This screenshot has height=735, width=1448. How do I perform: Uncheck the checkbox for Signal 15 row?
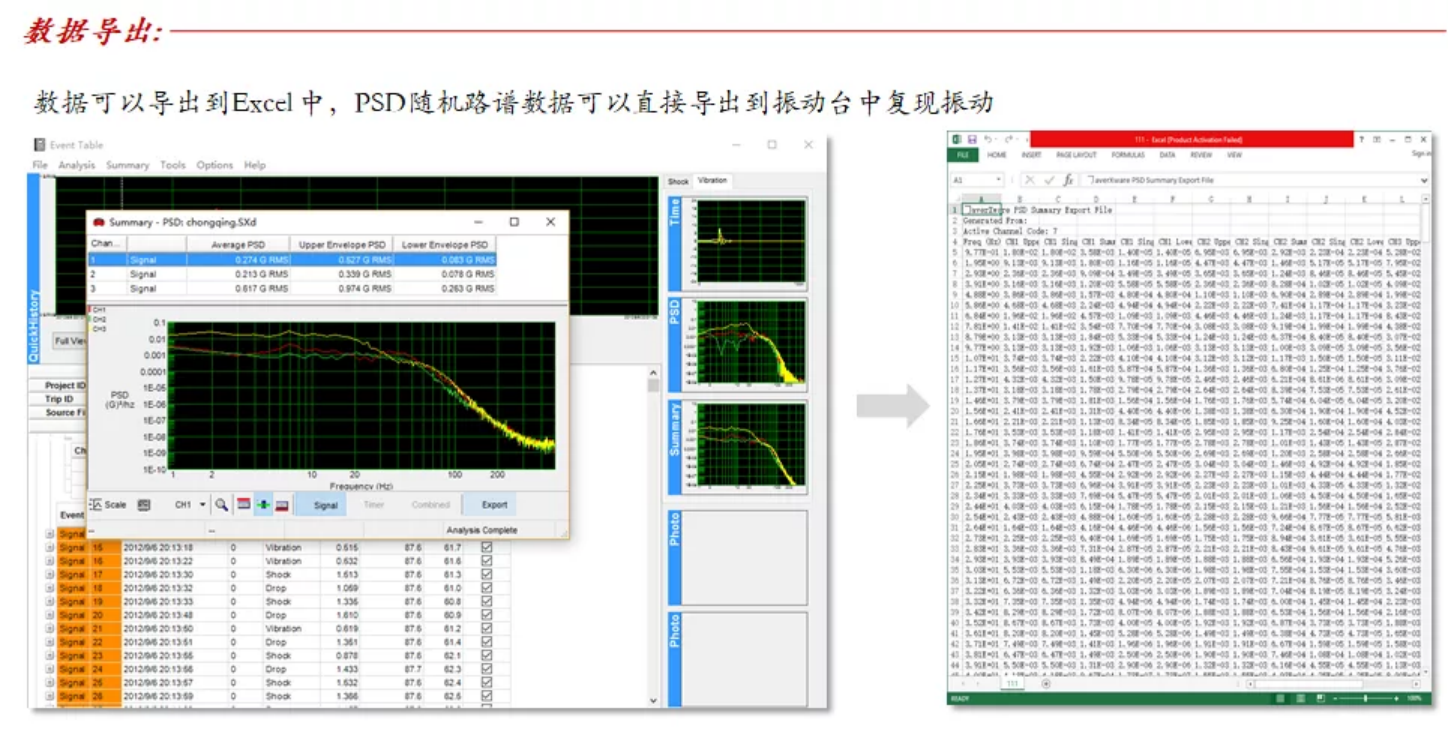pyautogui.click(x=487, y=547)
